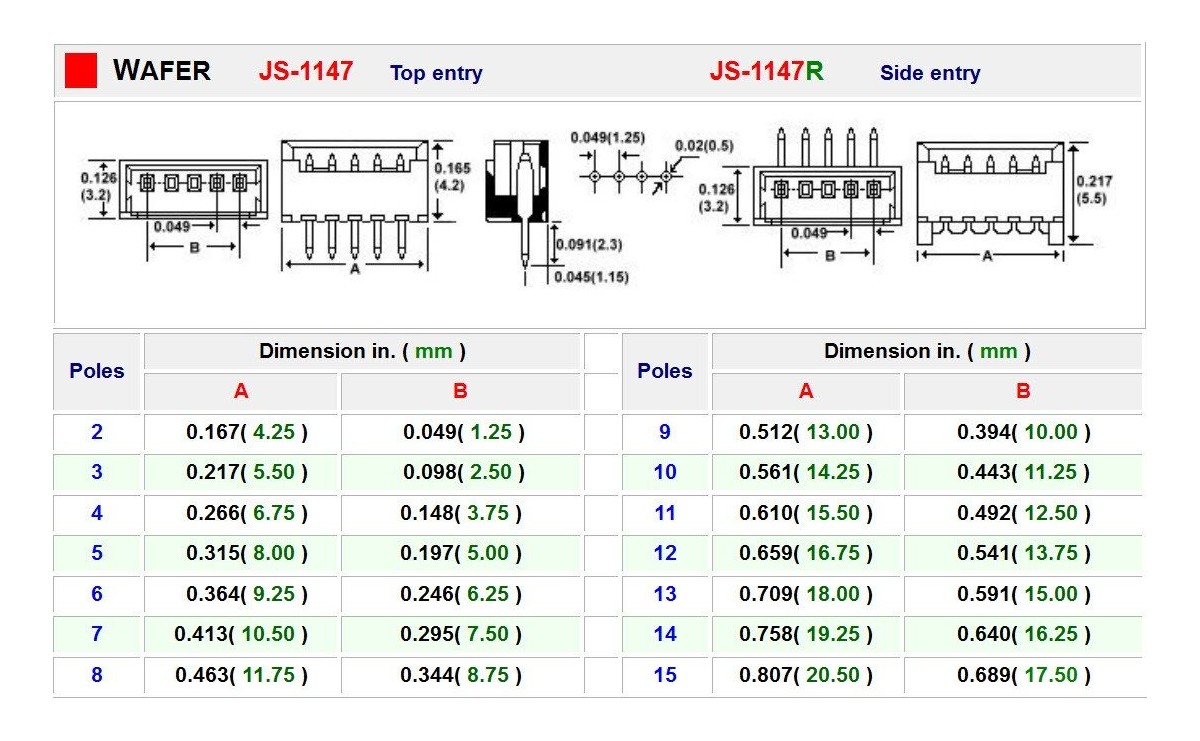Click the cell showing 0.807( 20.50 )
Screen dimensions: 1200x741
click(806, 675)
